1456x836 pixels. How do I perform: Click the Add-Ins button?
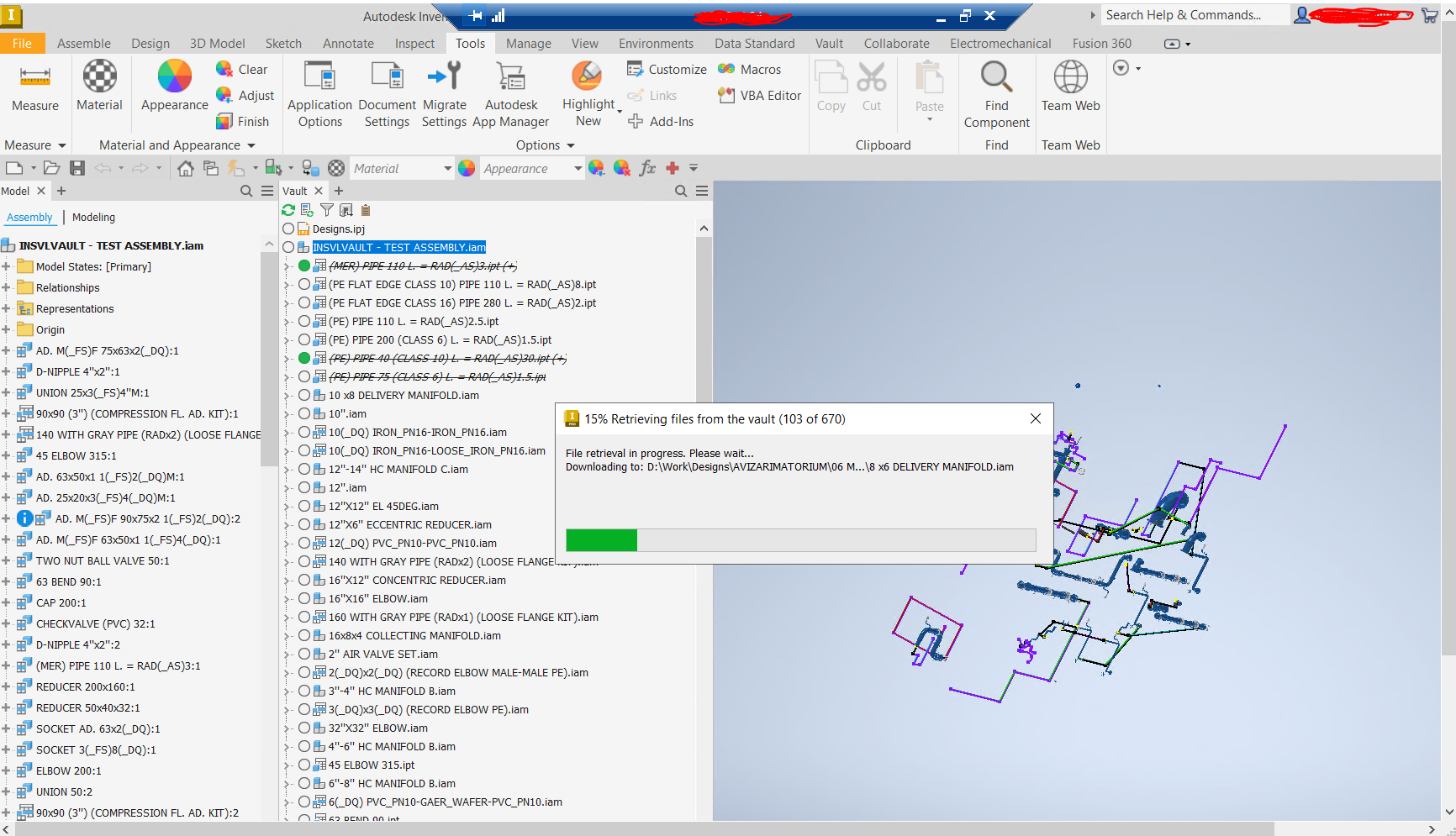point(661,122)
